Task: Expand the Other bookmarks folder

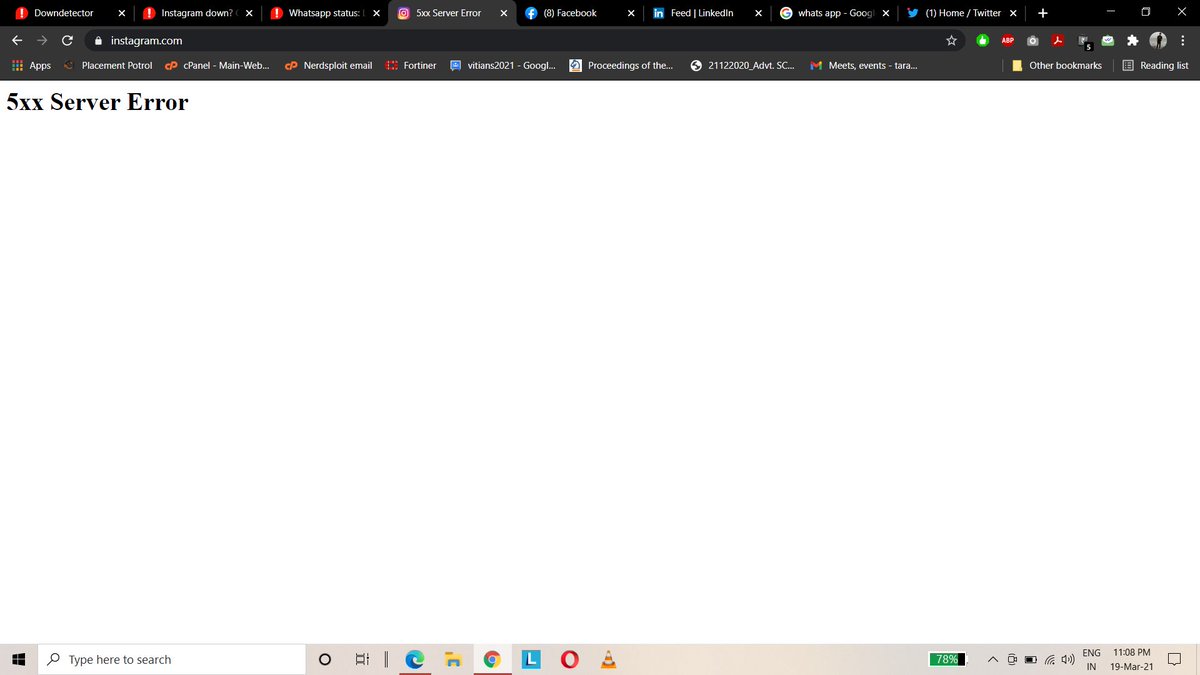Action: [x=1057, y=65]
